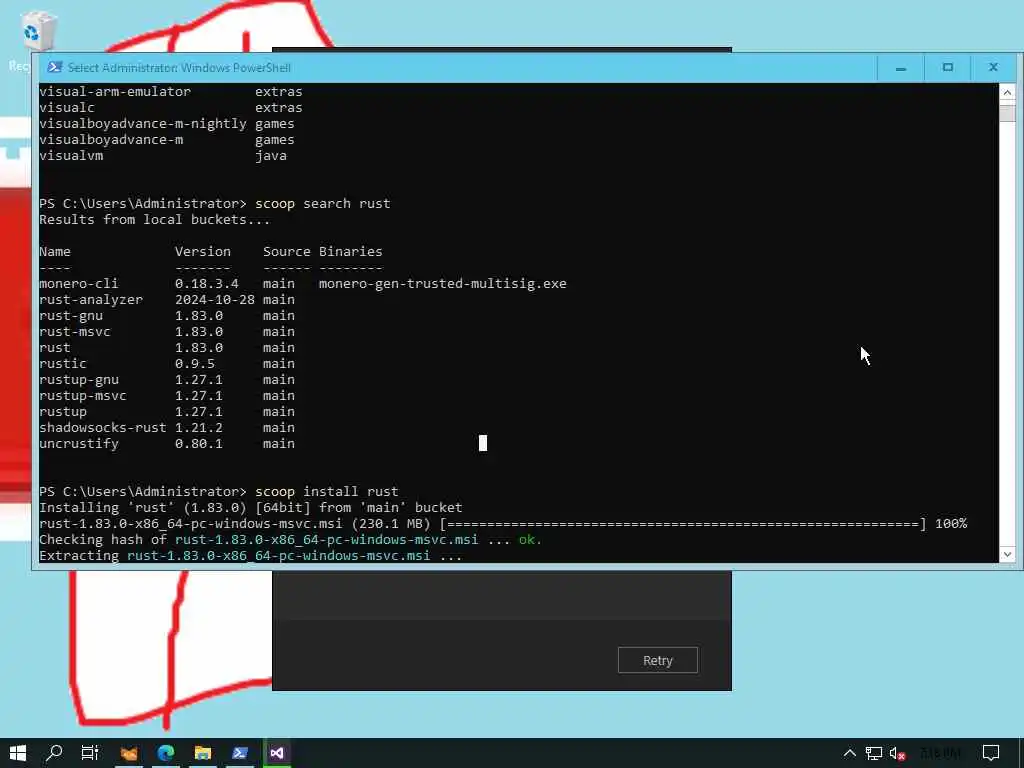Click the 'Version' column header
1024x768 pixels.
click(x=202, y=252)
